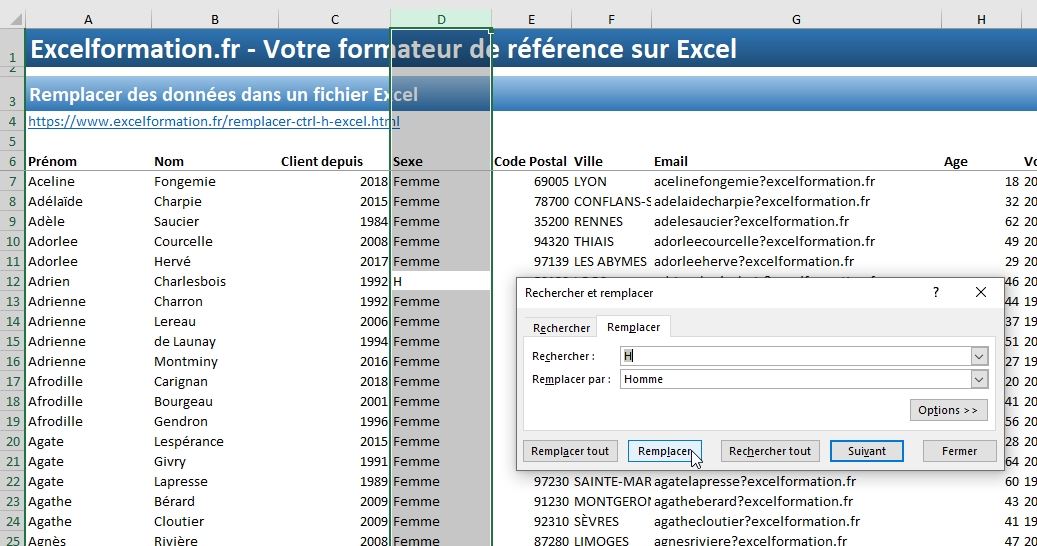The height and width of the screenshot is (546, 1037).
Task: Select column F header
Action: 611,19
